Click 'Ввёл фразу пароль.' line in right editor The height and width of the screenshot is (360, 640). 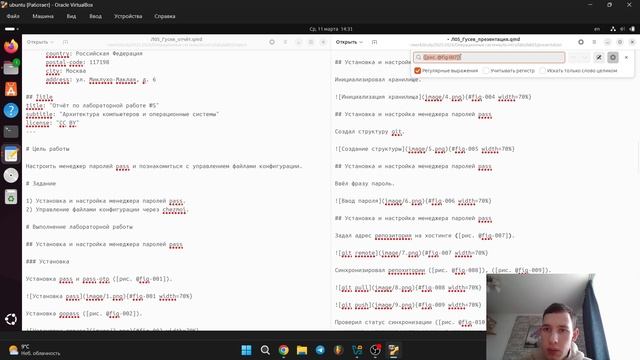coord(364,184)
